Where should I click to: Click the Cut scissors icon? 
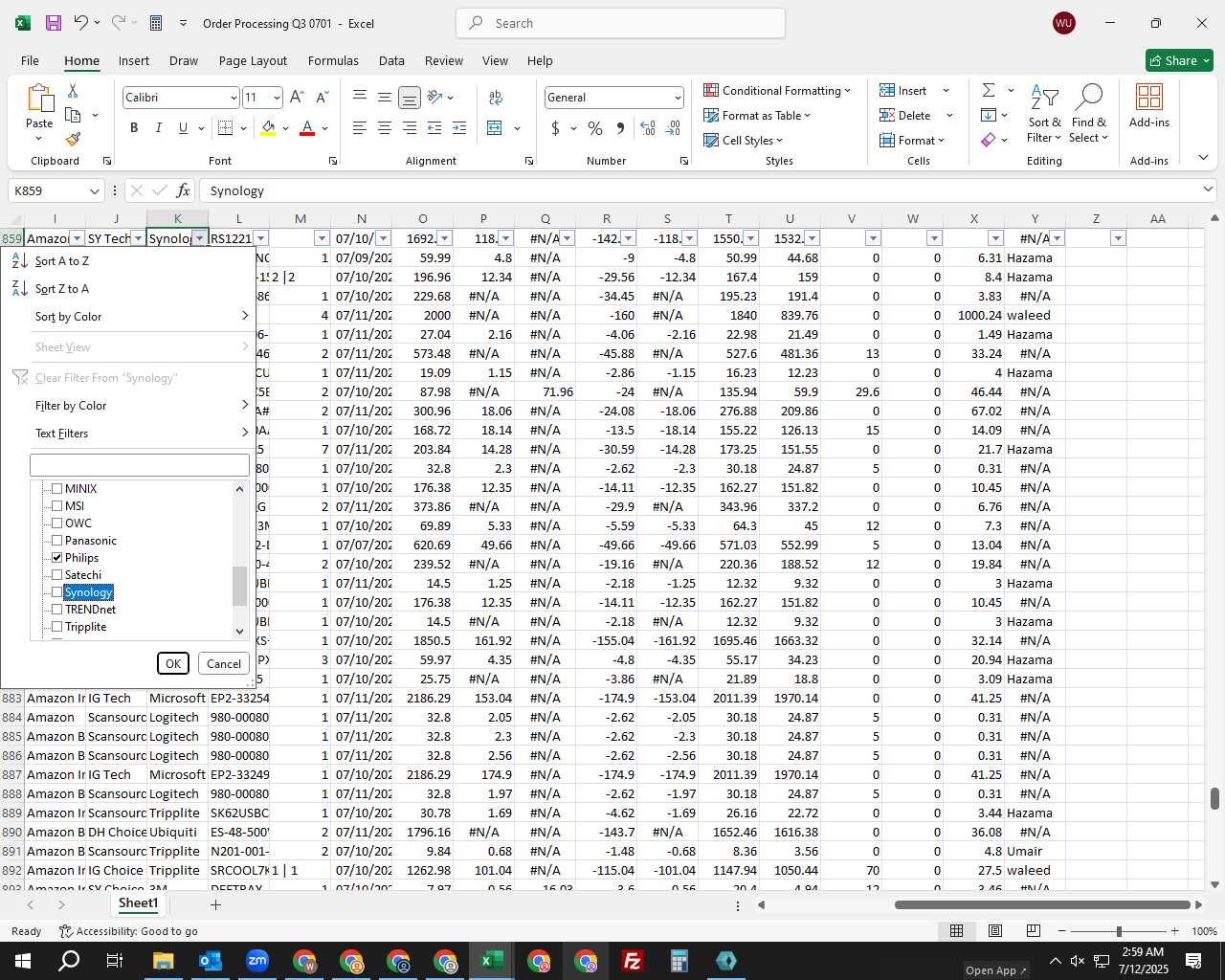click(73, 91)
